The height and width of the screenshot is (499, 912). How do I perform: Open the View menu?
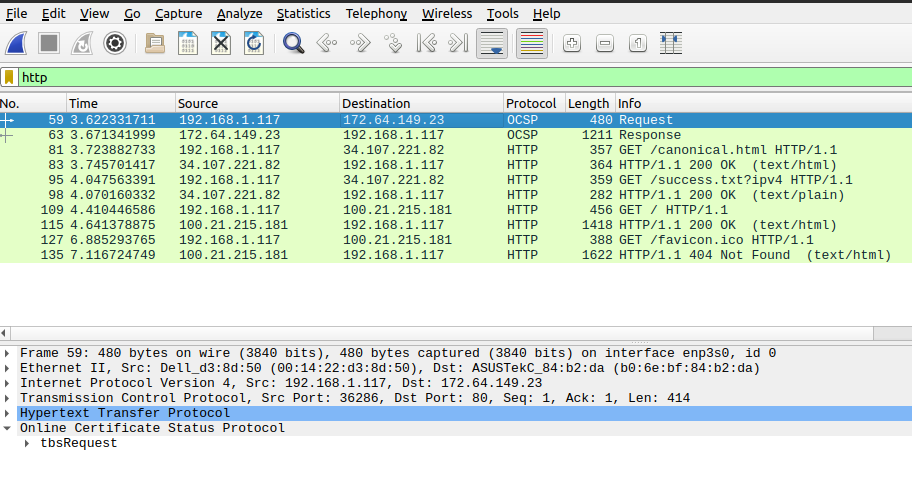pos(94,13)
